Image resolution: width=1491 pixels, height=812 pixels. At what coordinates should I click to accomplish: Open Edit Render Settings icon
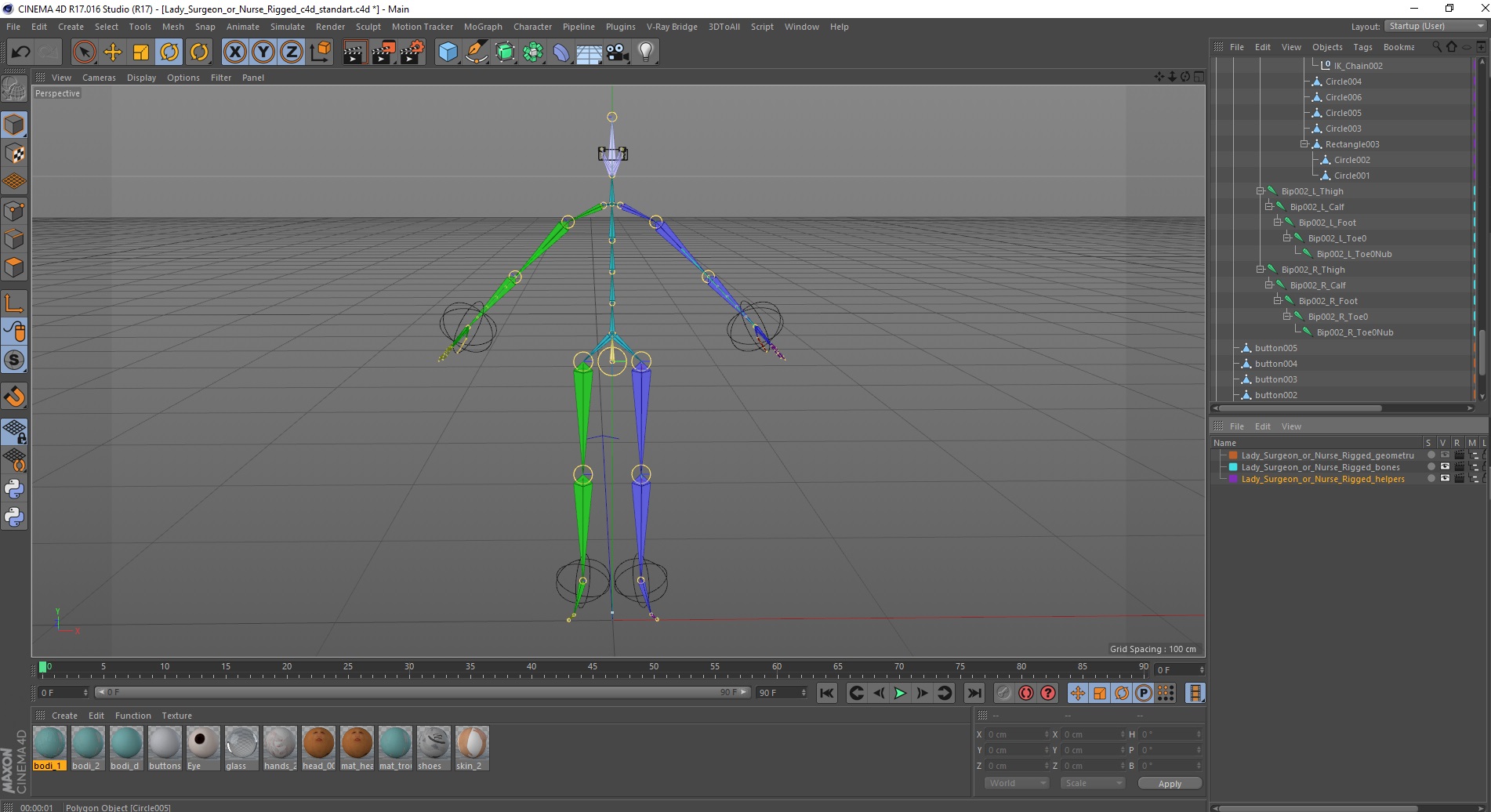point(412,53)
